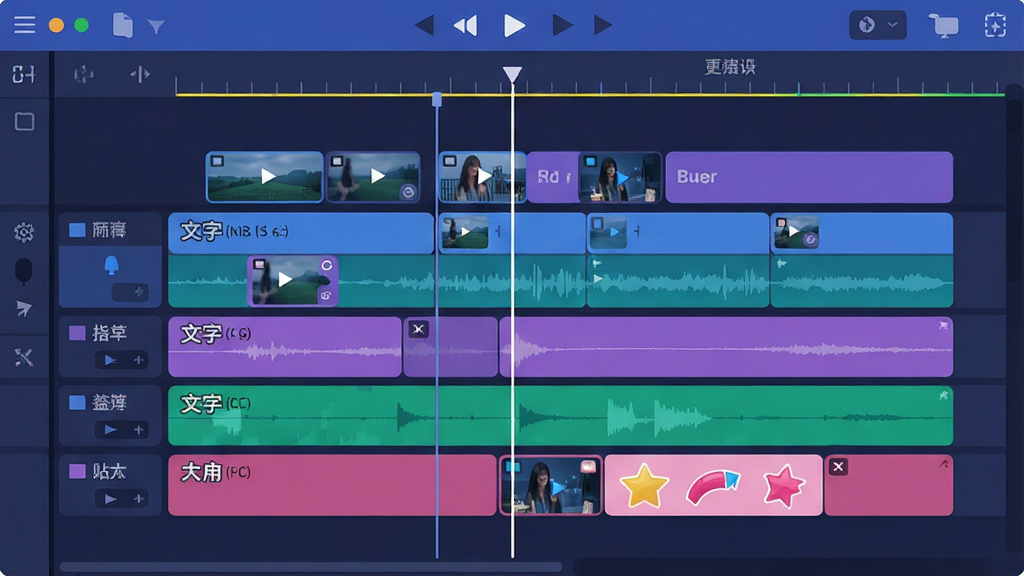
Task: Toggle the blue checkbox on the green waveform track
Action: 77,402
